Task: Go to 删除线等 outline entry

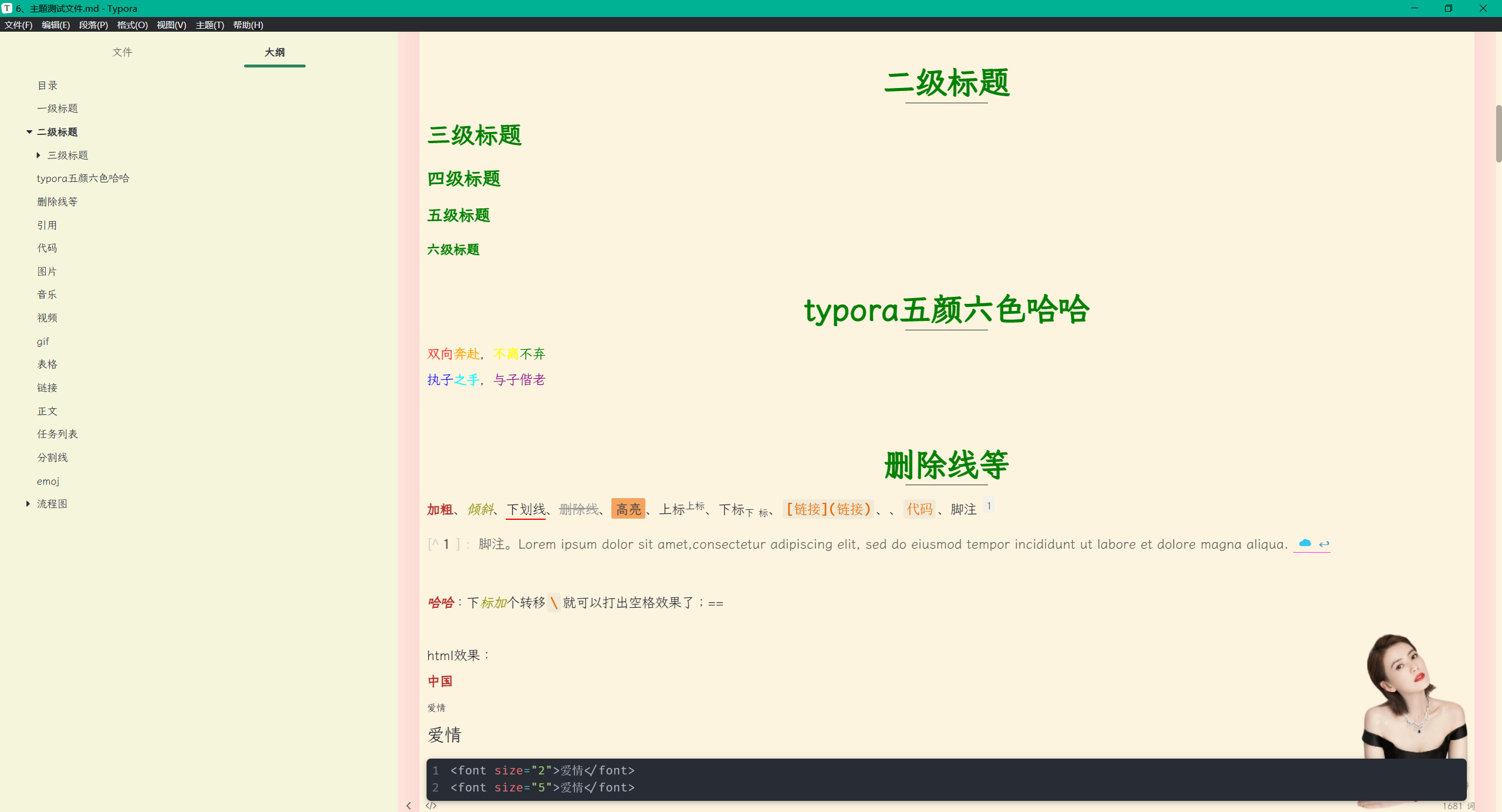Action: [57, 202]
